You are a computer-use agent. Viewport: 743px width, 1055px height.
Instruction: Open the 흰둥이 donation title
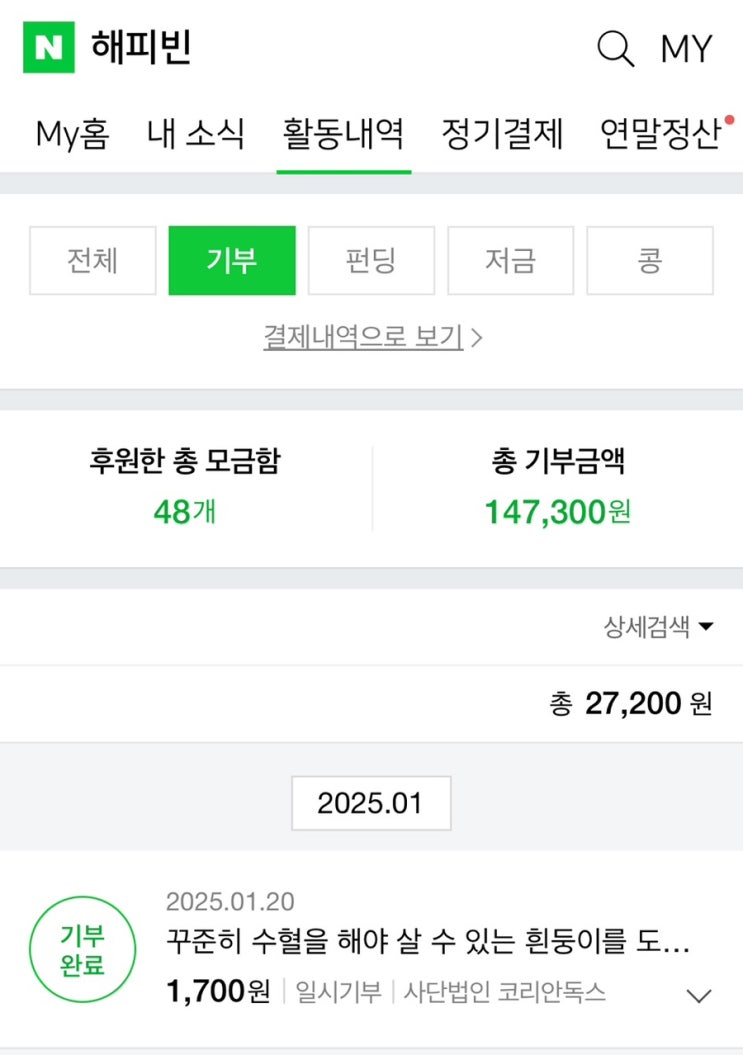428,943
